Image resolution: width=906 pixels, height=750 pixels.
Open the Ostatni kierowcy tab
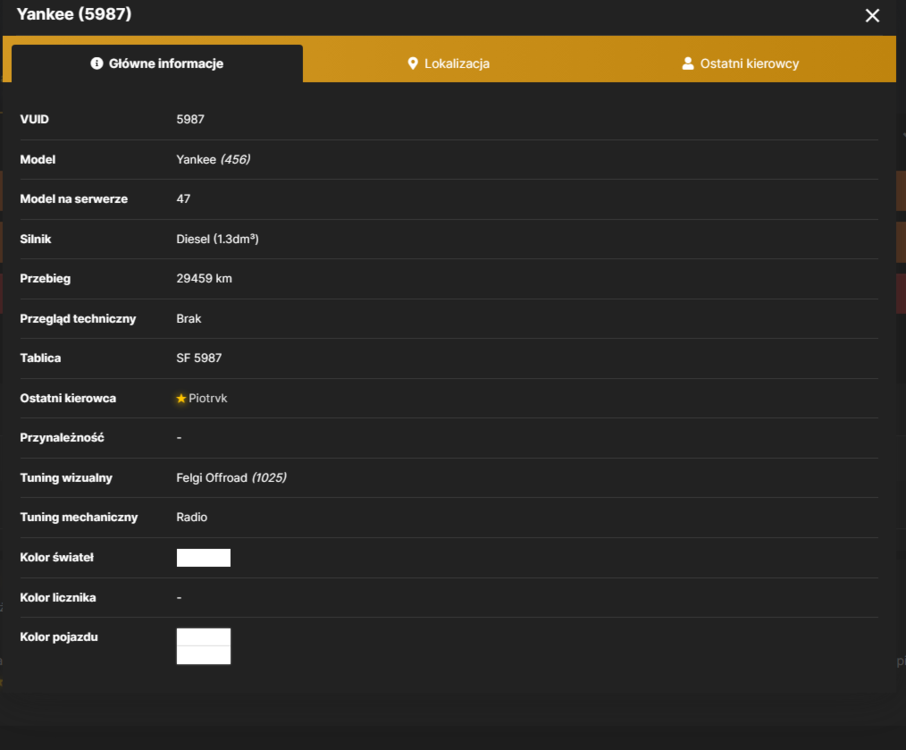[741, 64]
